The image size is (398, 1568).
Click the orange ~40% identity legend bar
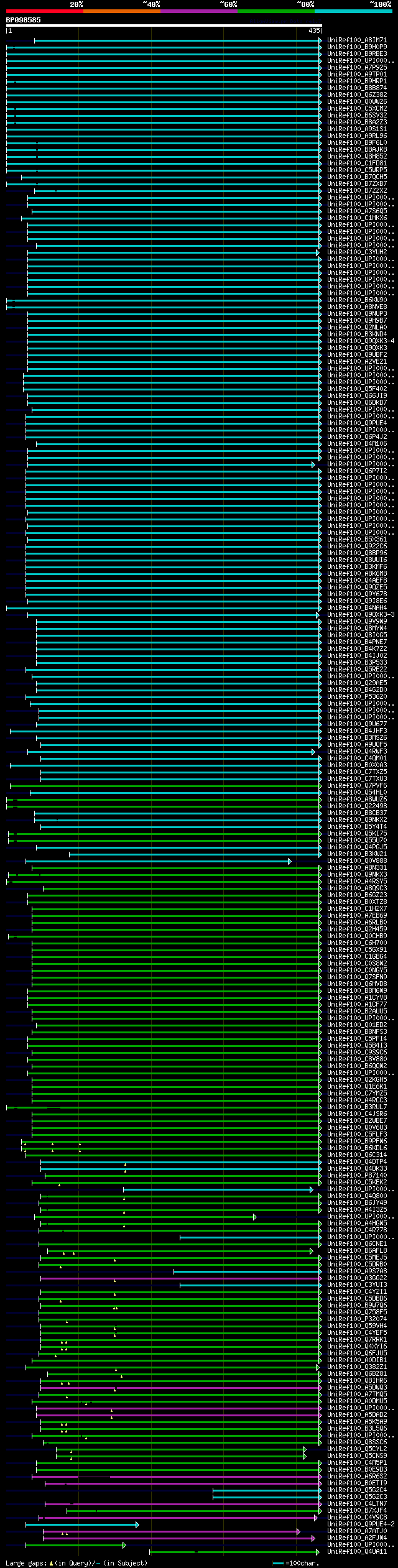tap(122, 11)
